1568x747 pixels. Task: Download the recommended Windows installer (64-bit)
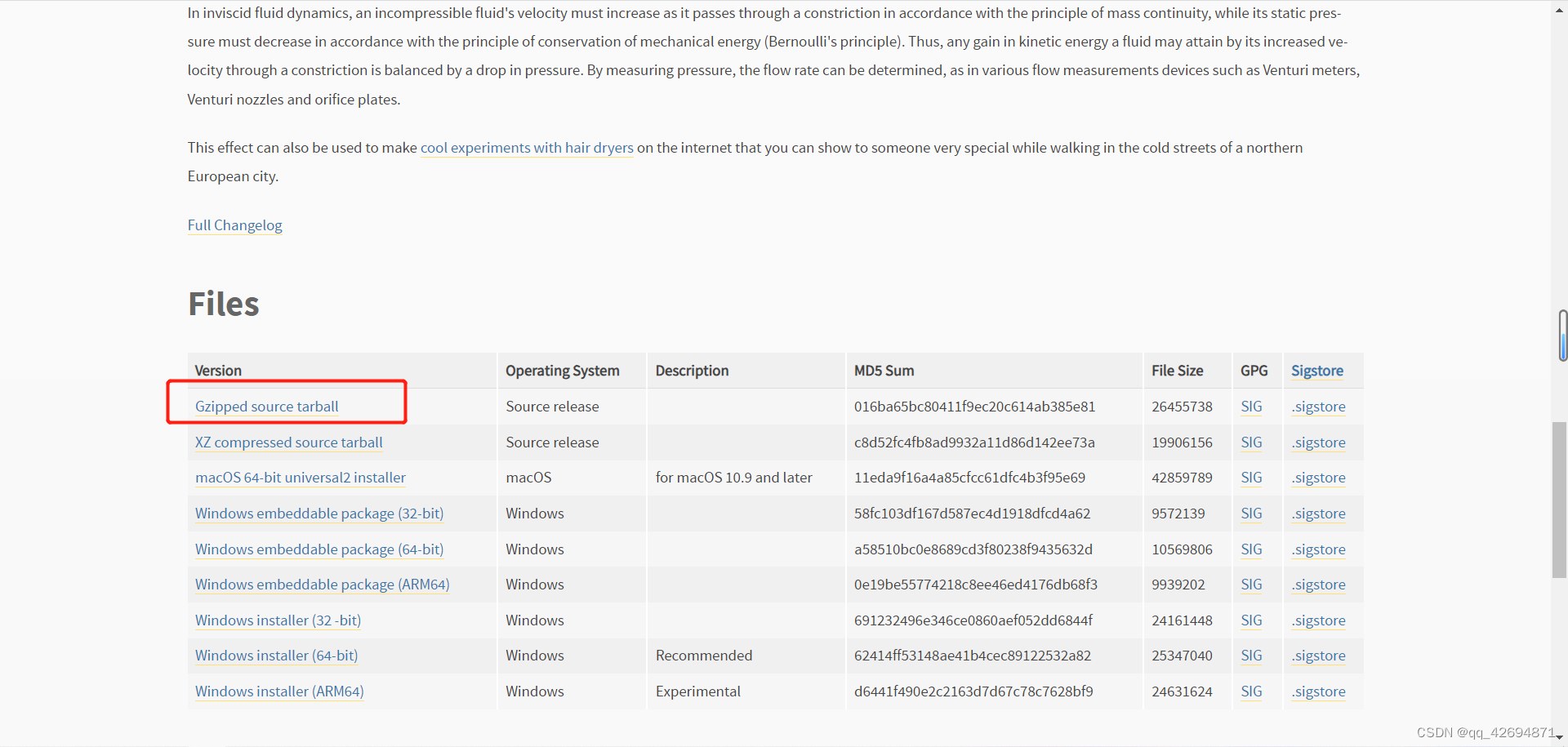[276, 656]
